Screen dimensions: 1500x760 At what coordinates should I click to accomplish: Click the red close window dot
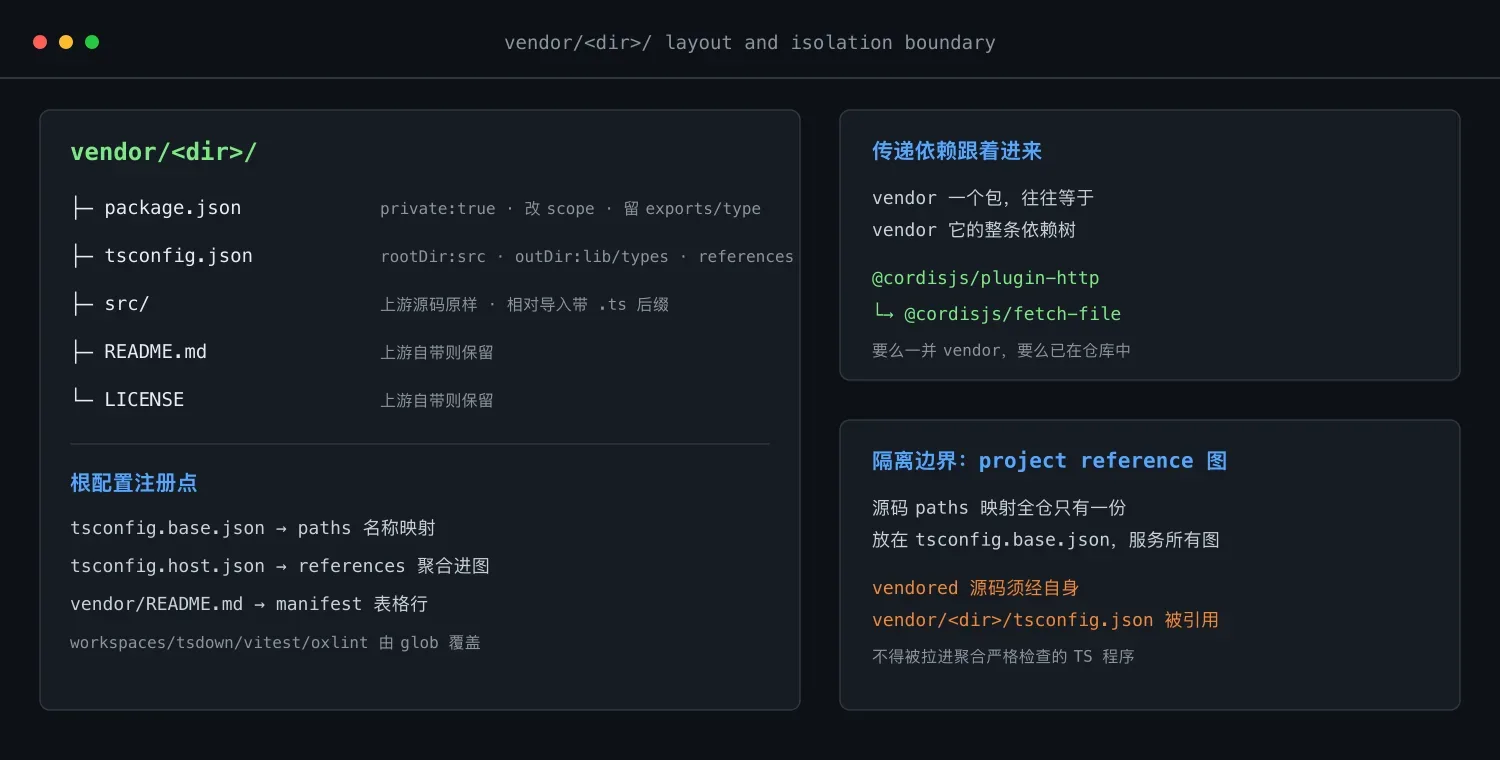40,42
